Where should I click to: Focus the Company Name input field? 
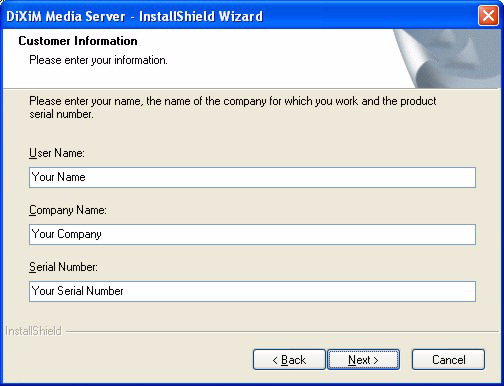252,234
